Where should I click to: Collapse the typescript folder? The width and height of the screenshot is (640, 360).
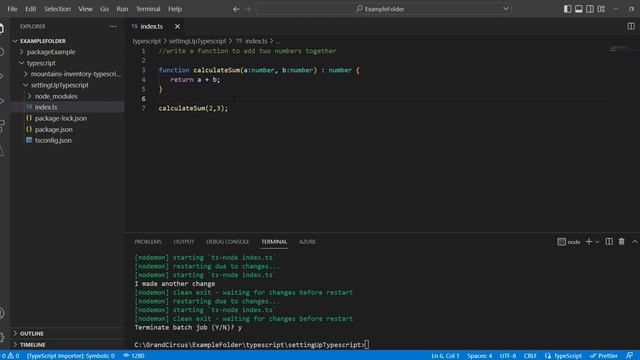click(x=41, y=63)
